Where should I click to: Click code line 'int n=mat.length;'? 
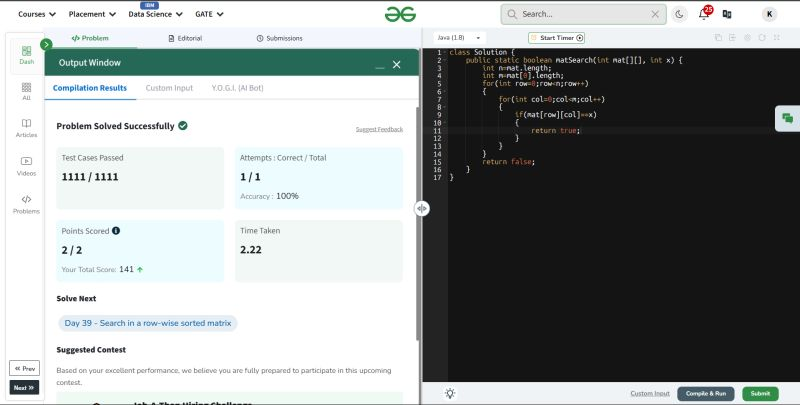click(x=517, y=68)
